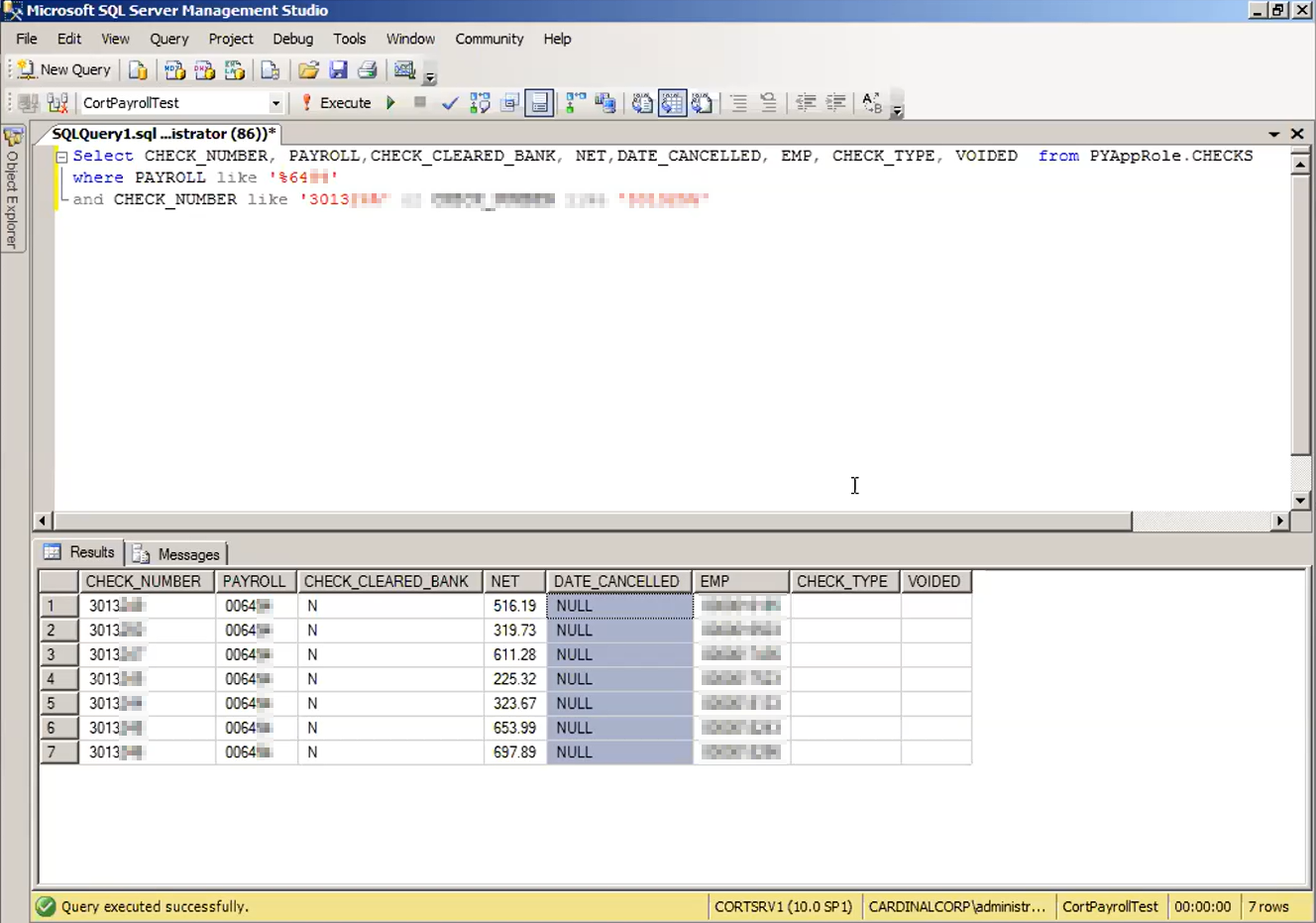Screen dimensions: 1316x923
Task: Open the Window menu
Action: (410, 39)
